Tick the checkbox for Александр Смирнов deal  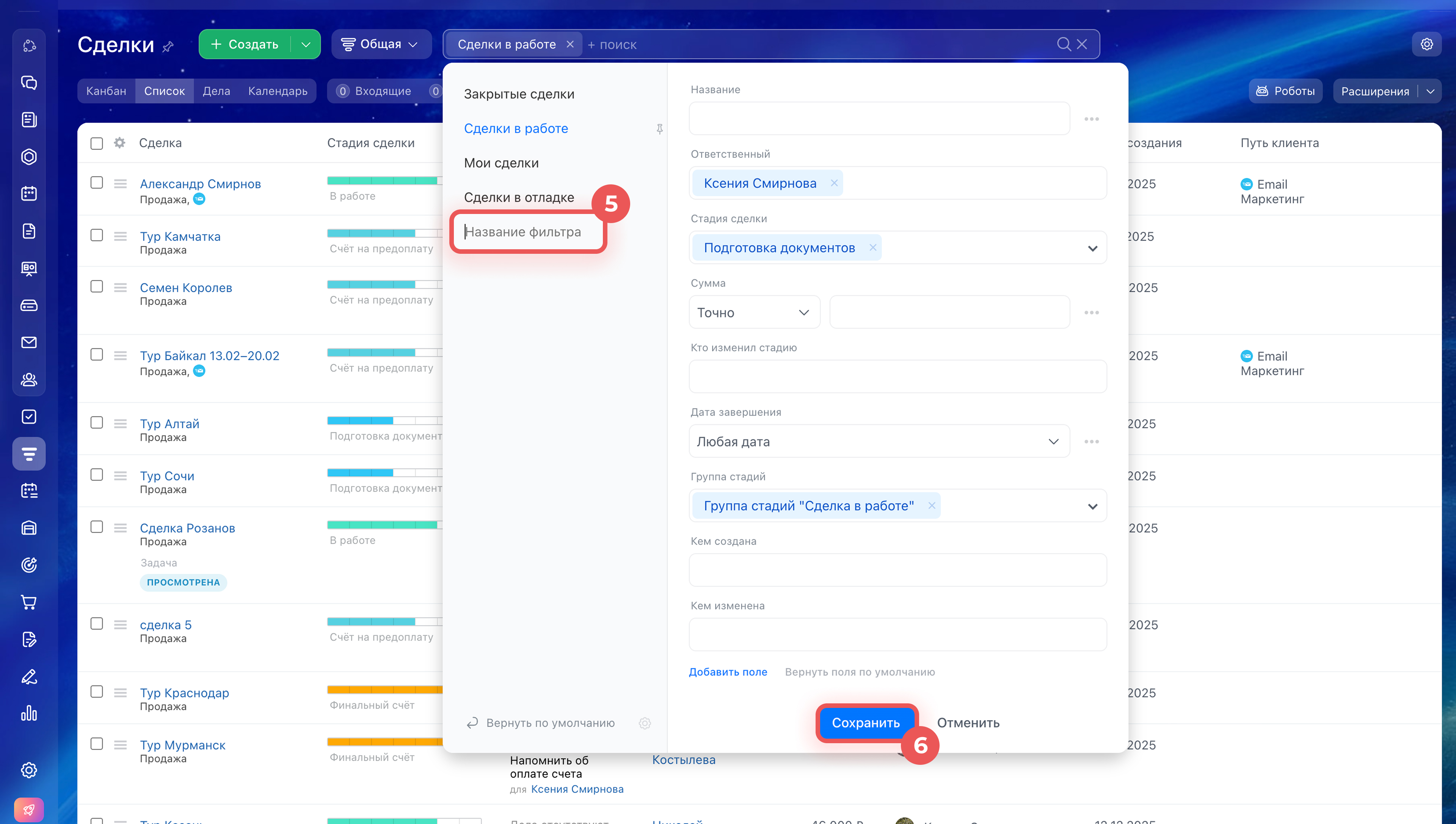(97, 183)
